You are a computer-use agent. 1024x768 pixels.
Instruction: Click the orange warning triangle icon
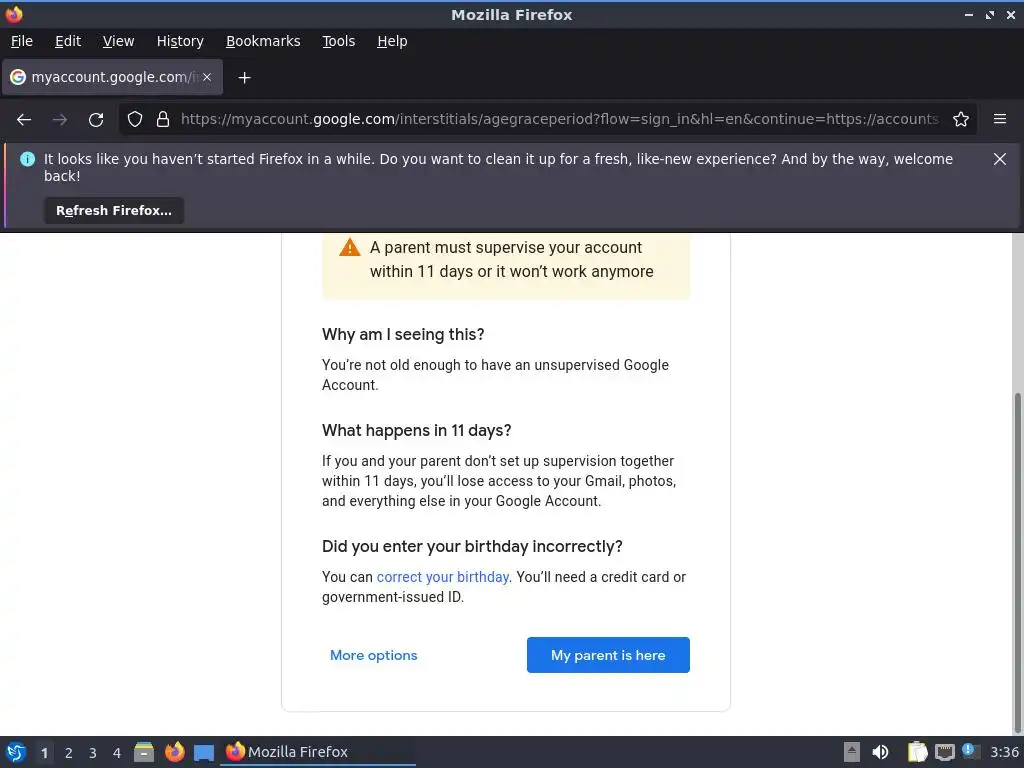click(x=349, y=248)
